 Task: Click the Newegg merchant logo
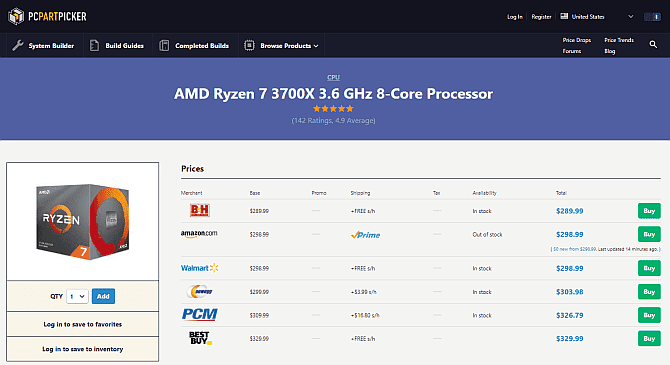coord(200,291)
